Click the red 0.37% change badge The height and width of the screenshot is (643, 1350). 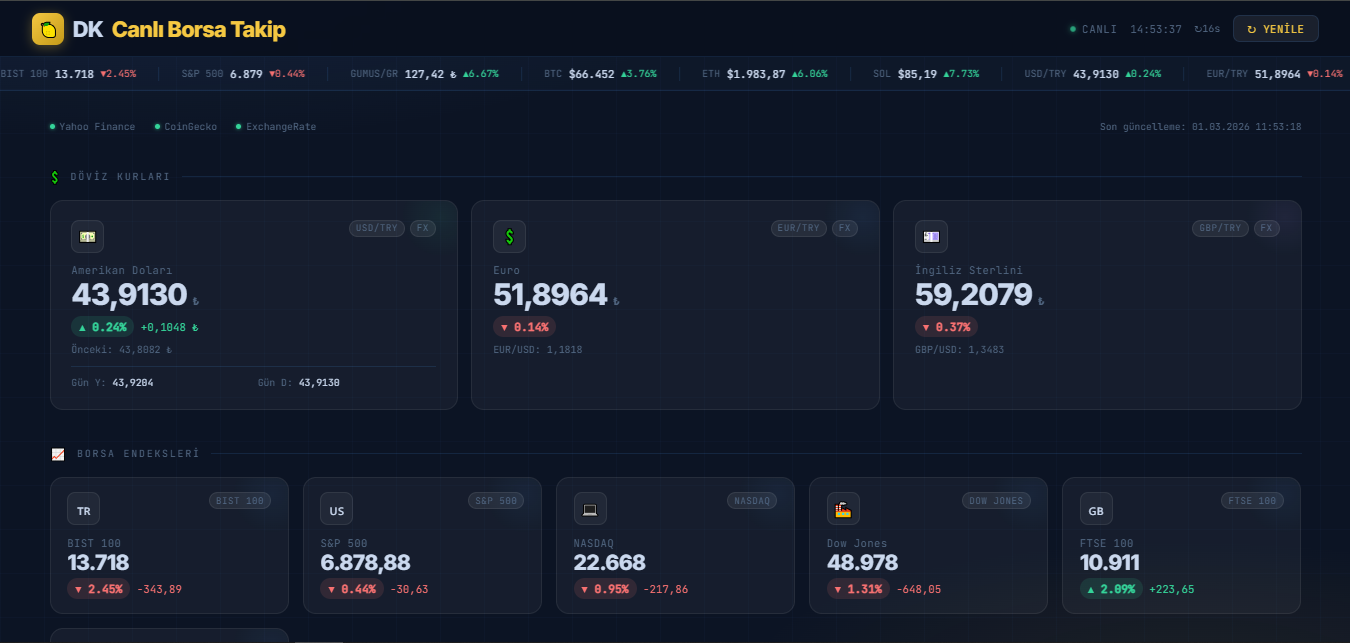pos(946,327)
